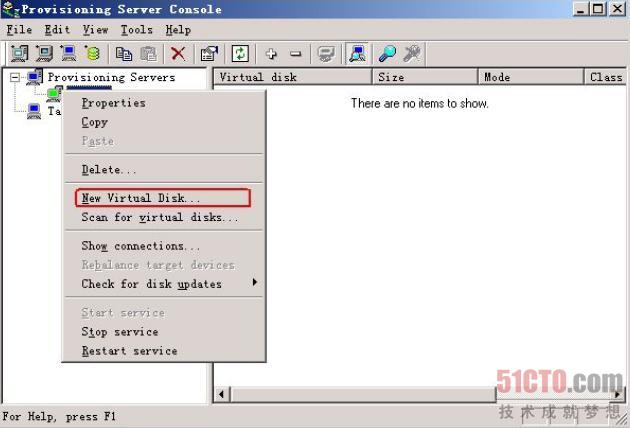The width and height of the screenshot is (630, 428).
Task: Open the Tools menu
Action: click(x=137, y=30)
